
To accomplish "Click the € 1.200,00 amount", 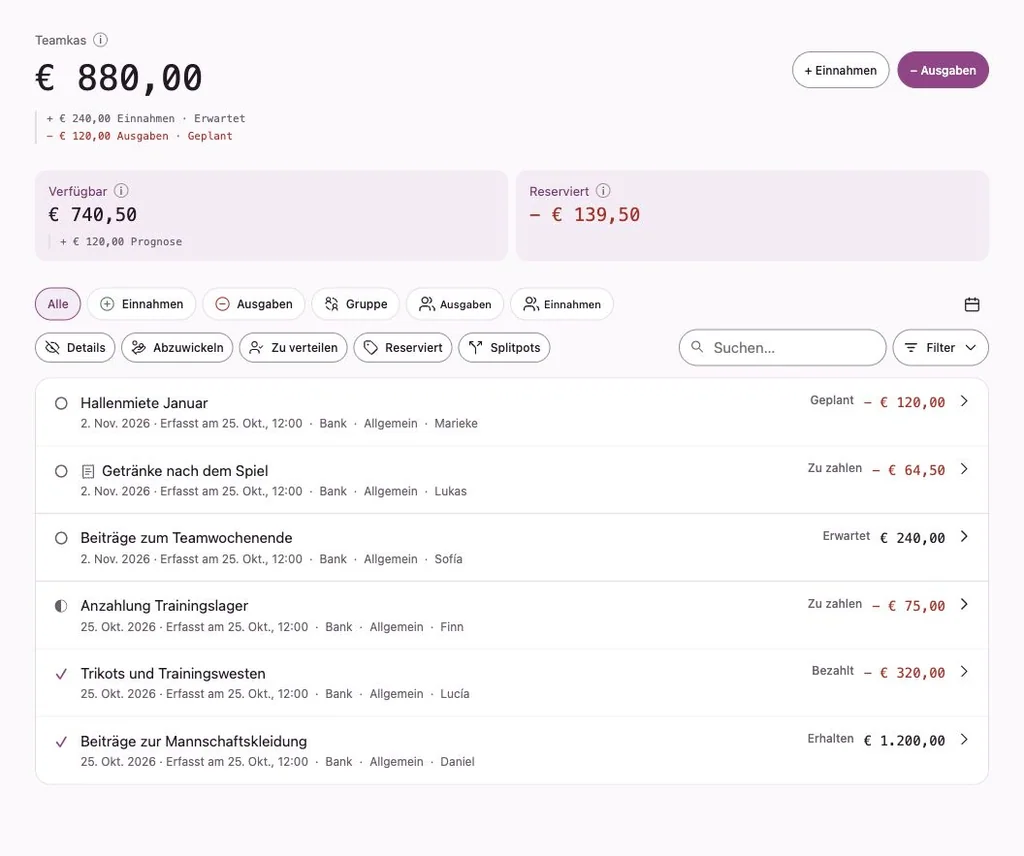I will click(x=904, y=740).
